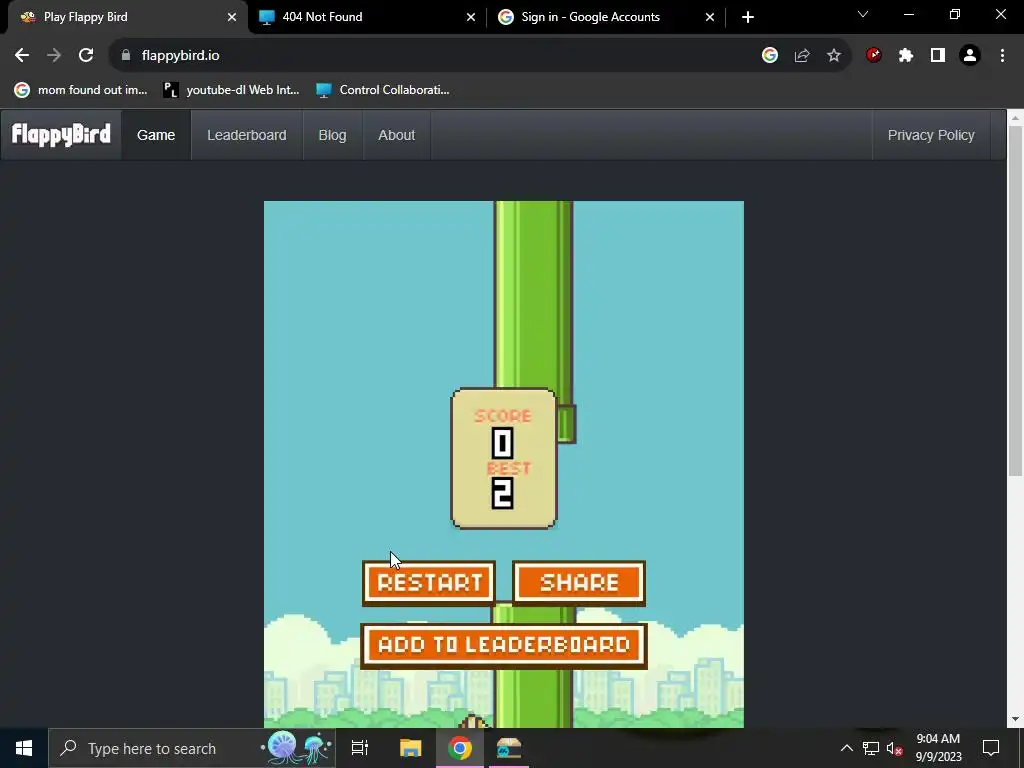Click the jellyfish search highlight icon

coord(298,748)
